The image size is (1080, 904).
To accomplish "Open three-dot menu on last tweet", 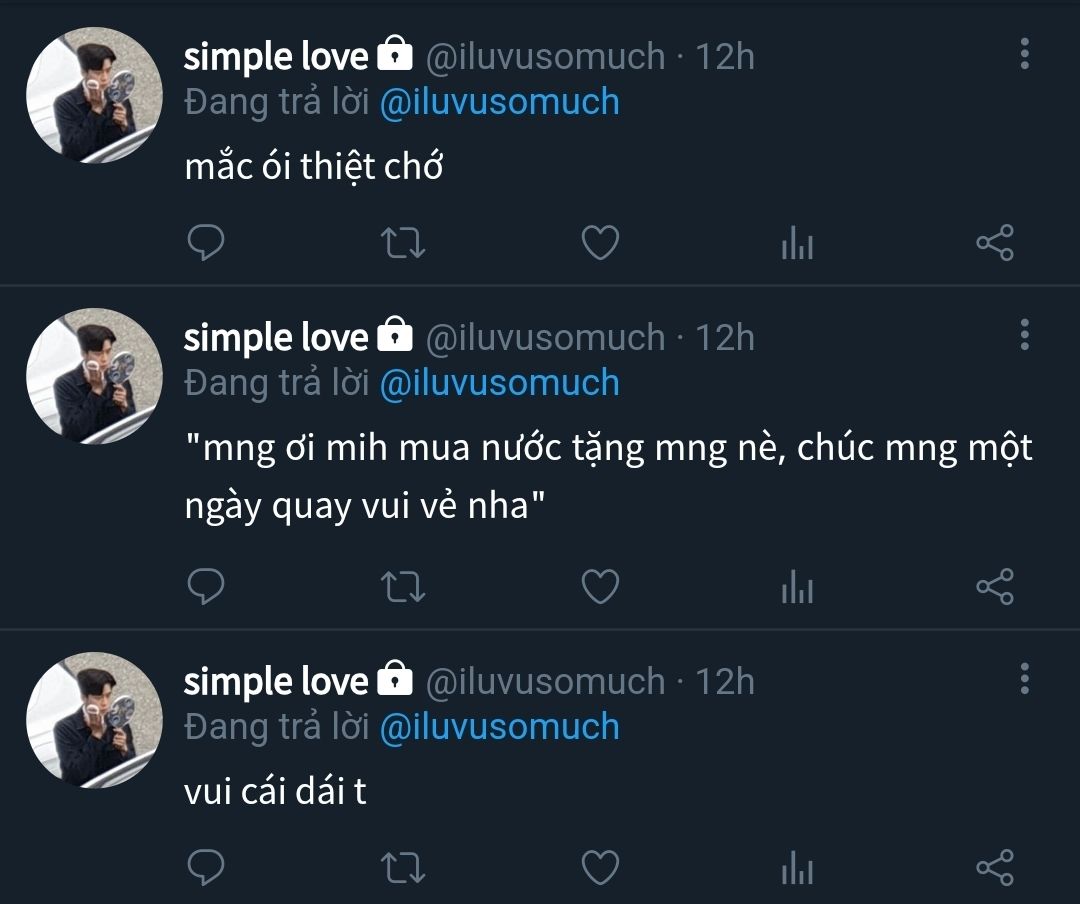I will 1025,679.
